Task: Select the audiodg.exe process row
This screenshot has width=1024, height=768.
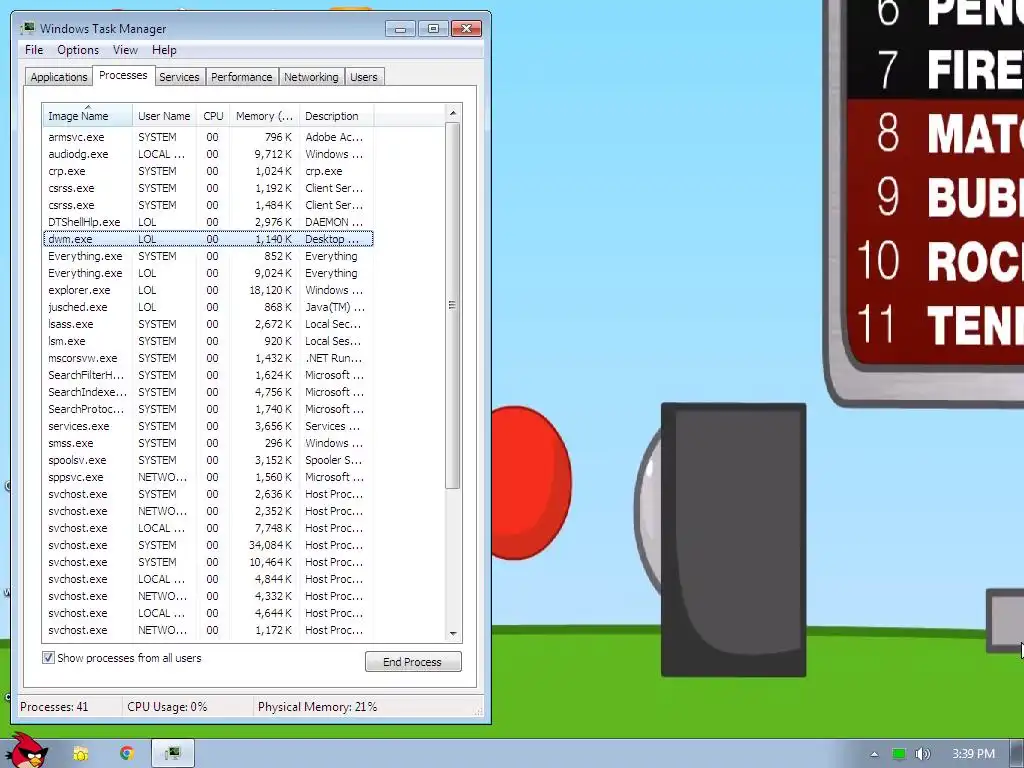Action: pyautogui.click(x=208, y=154)
